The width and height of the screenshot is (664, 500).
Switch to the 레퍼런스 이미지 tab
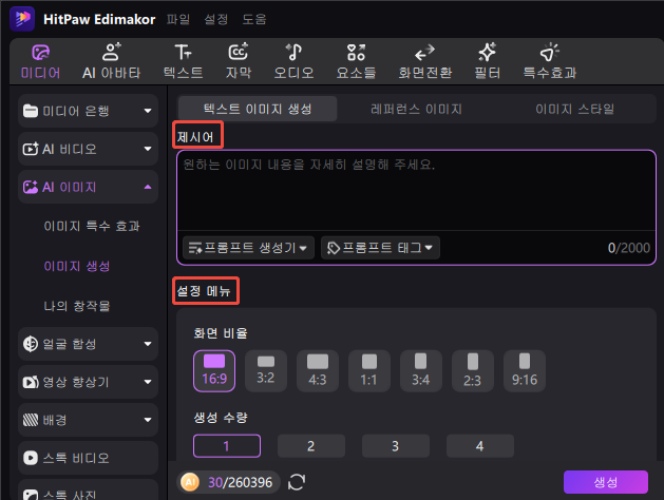[x=416, y=109]
